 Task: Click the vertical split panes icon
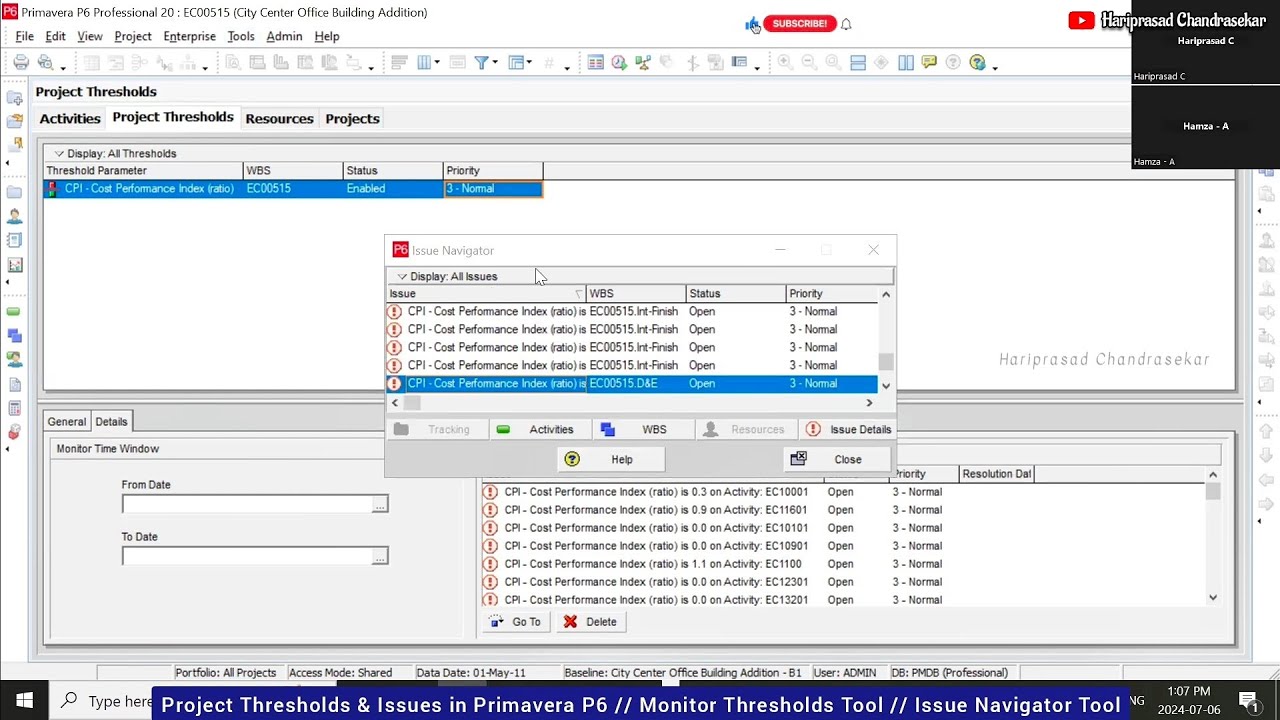pos(905,62)
